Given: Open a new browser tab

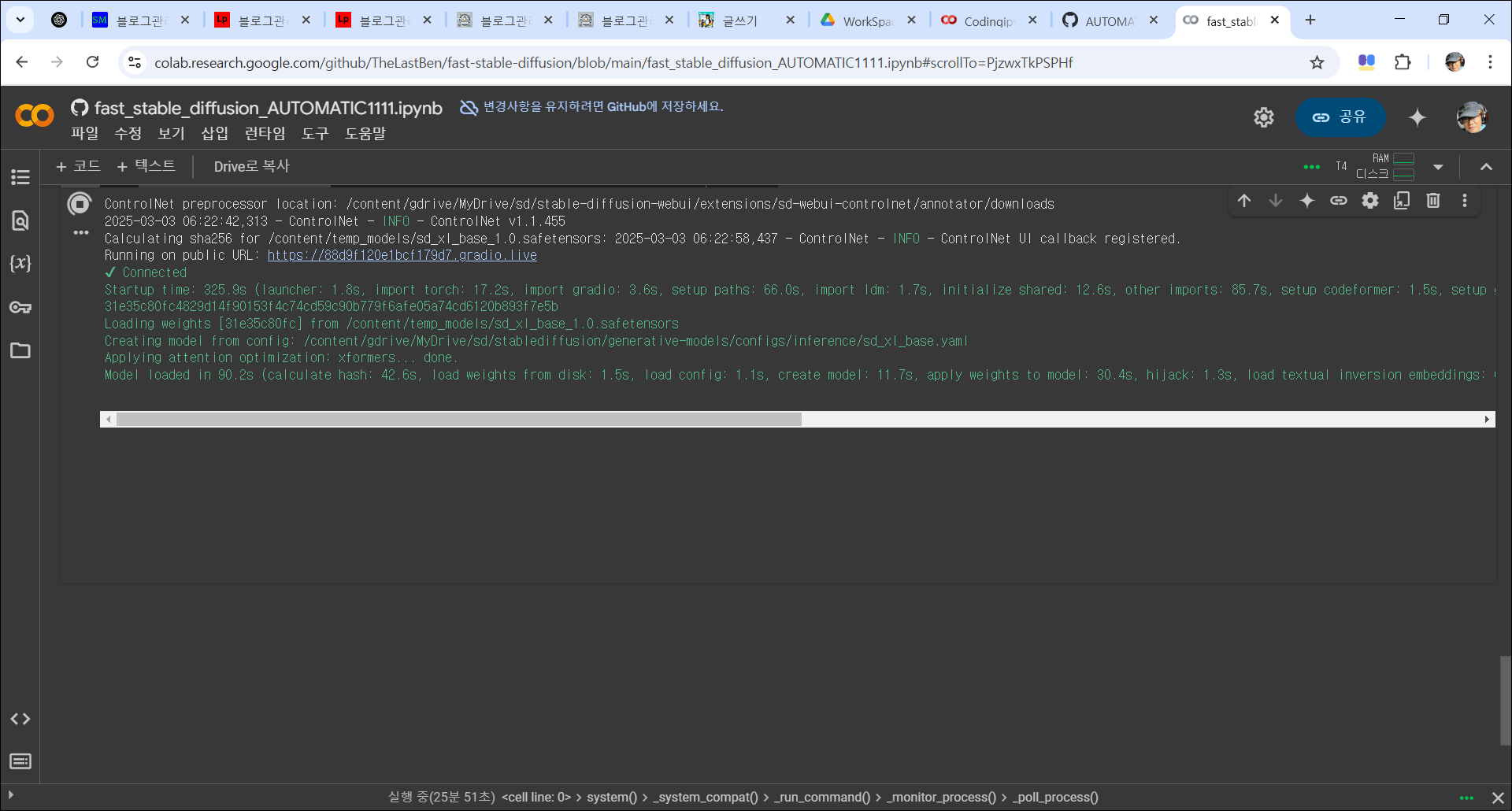Looking at the screenshot, I should coord(1310,20).
